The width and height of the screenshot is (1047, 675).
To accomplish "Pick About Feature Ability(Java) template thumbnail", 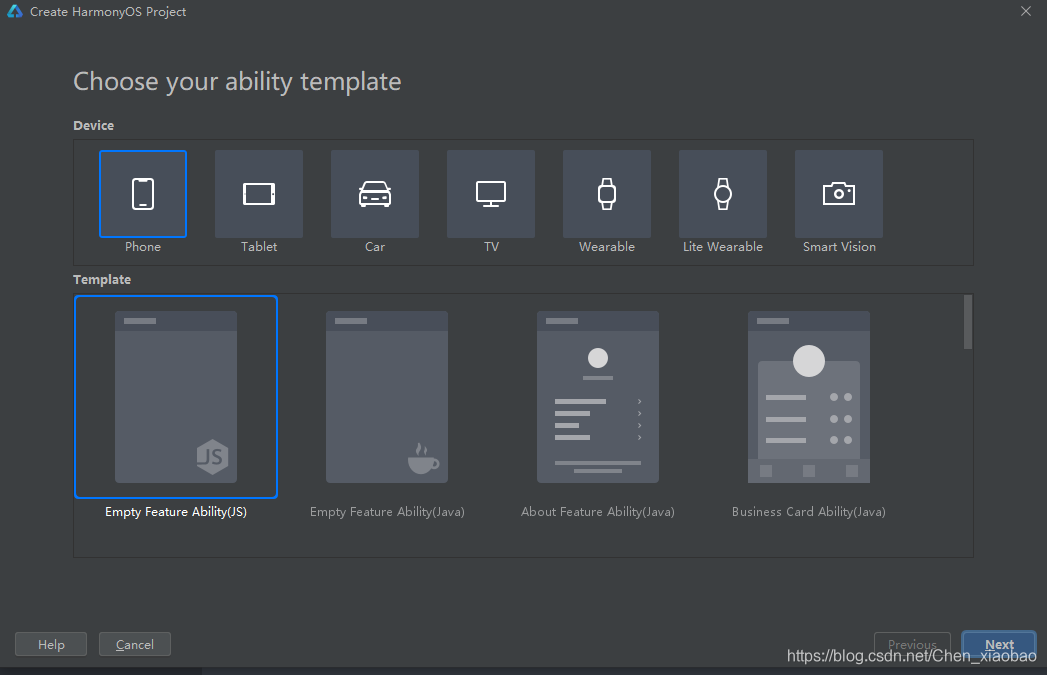I will [598, 397].
